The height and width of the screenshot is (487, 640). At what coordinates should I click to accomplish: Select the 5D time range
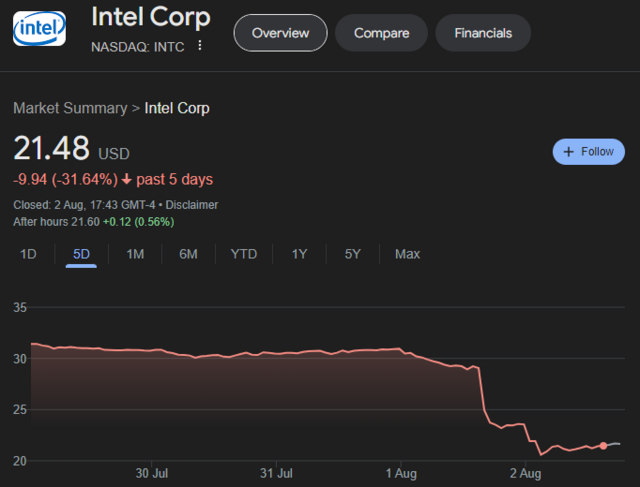coord(81,254)
